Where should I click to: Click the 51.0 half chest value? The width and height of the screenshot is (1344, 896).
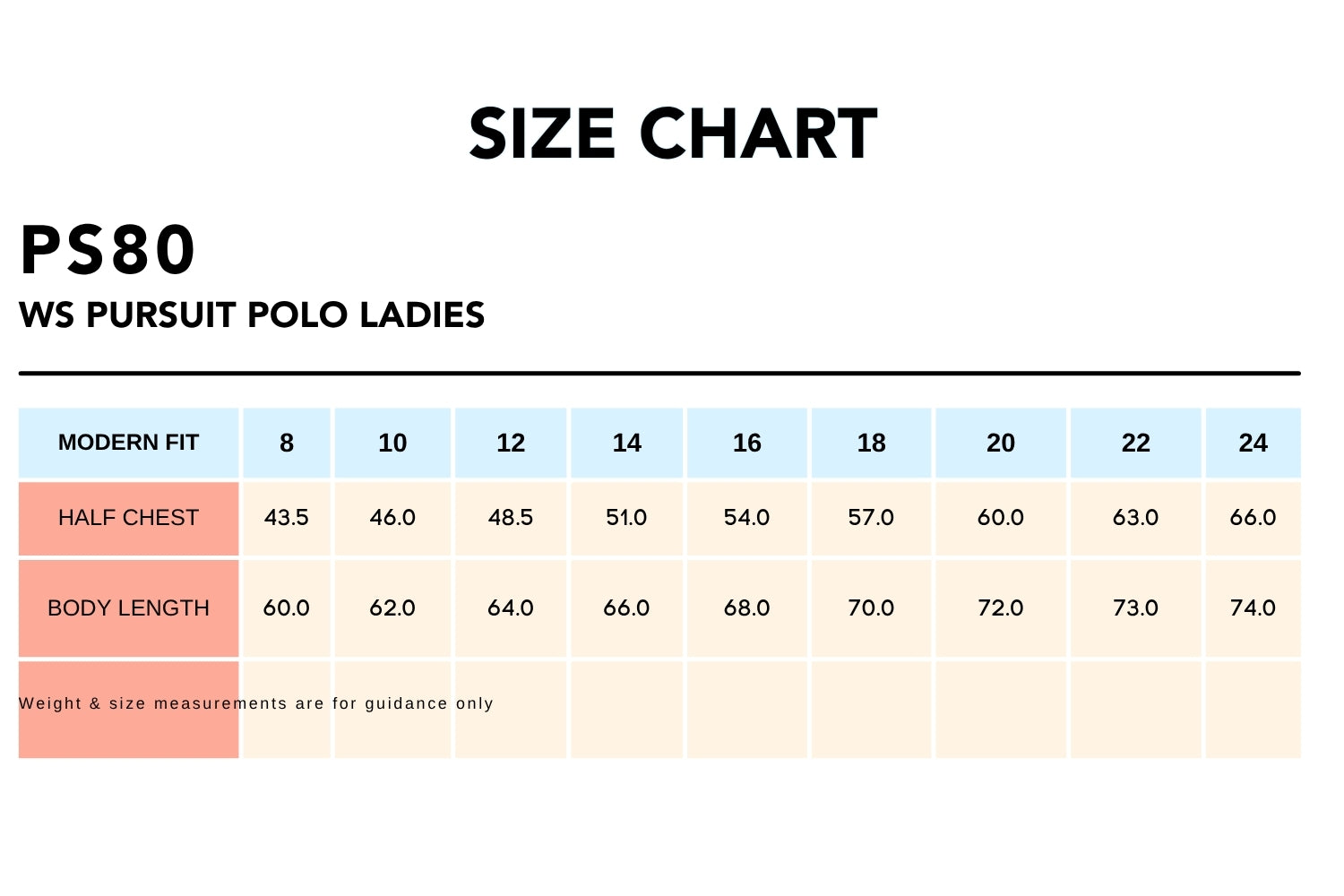(x=626, y=518)
